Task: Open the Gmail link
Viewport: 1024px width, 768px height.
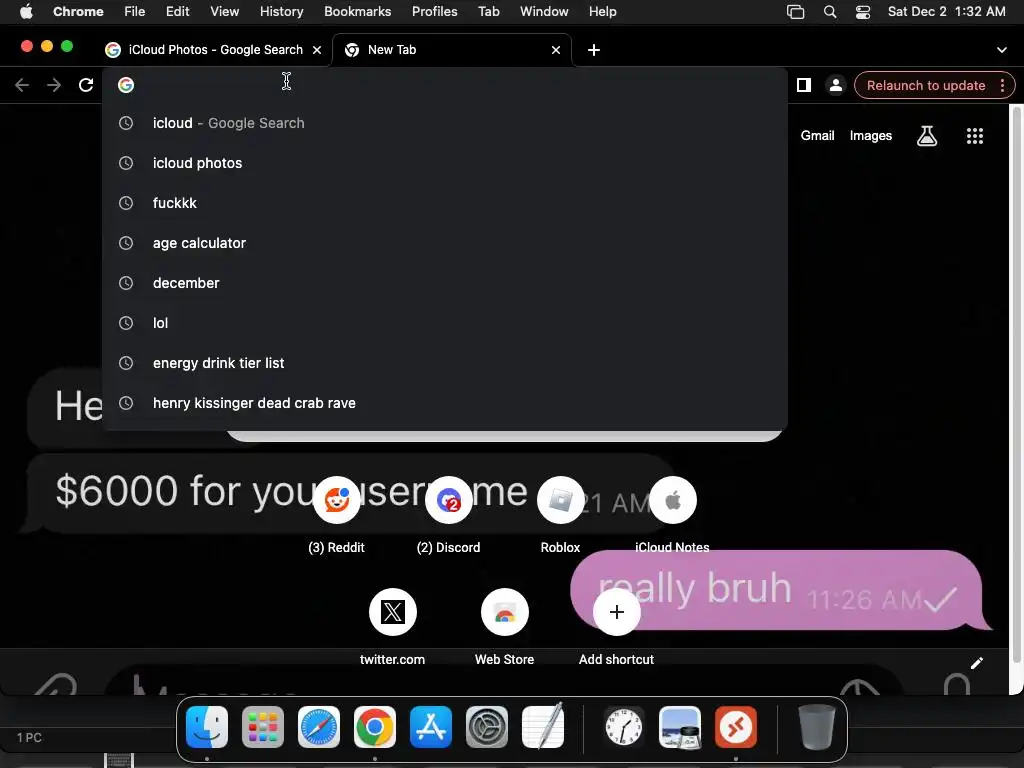Action: click(x=817, y=136)
